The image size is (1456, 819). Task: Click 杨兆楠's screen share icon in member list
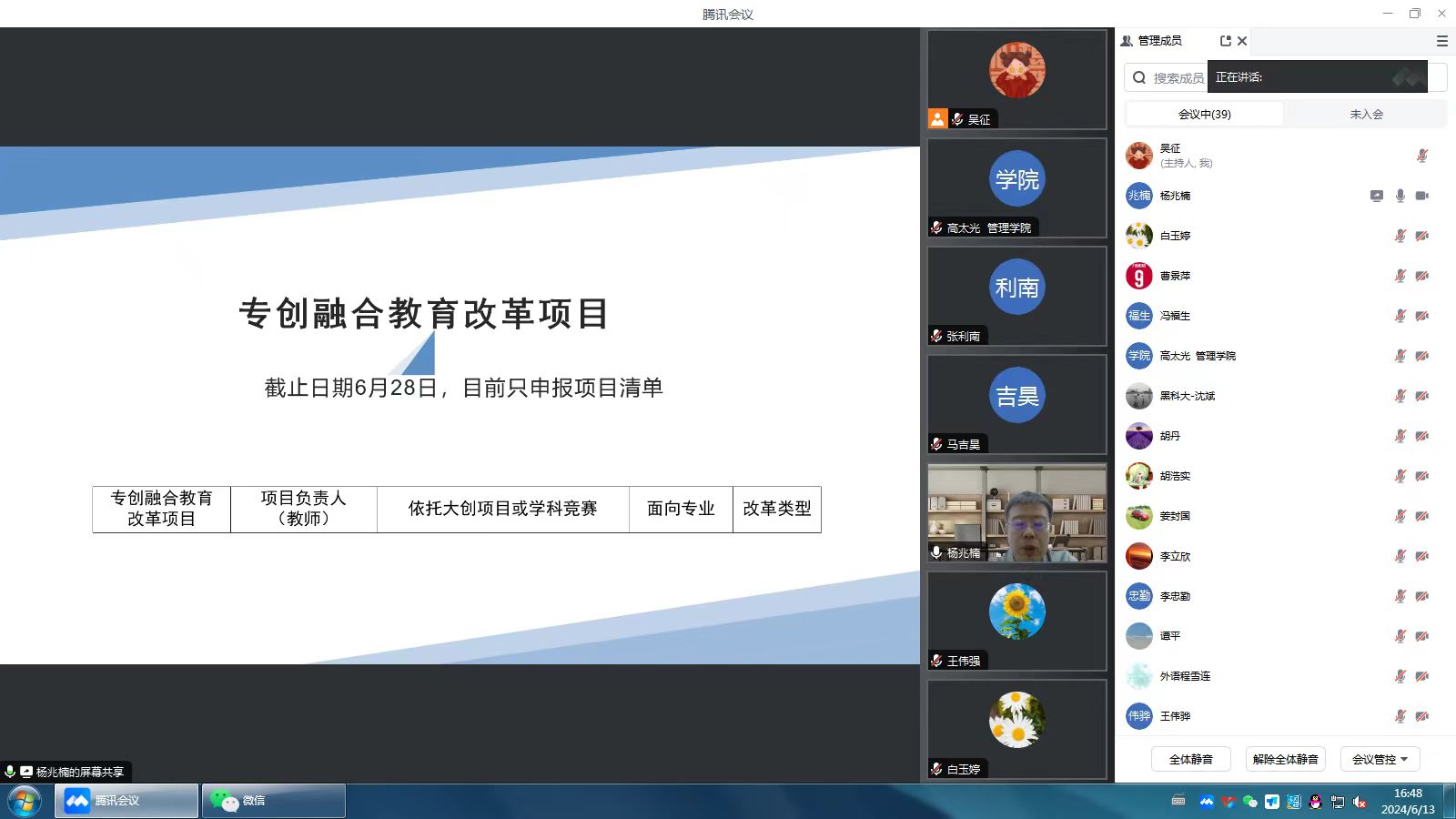point(1377,196)
